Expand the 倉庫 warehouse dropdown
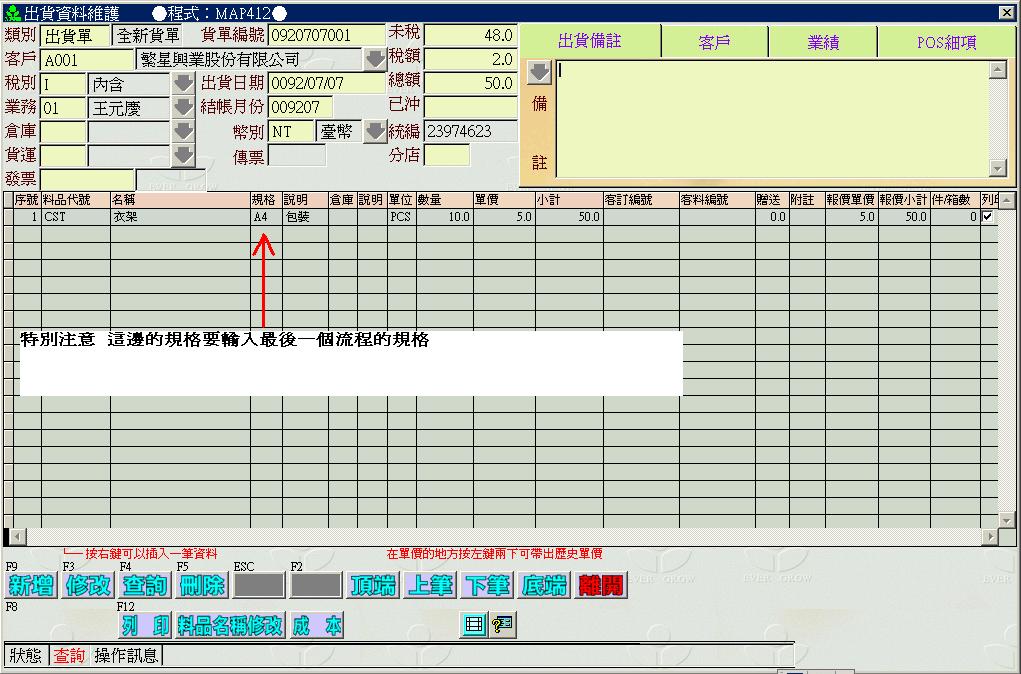The width and height of the screenshot is (1021, 674). [183, 131]
